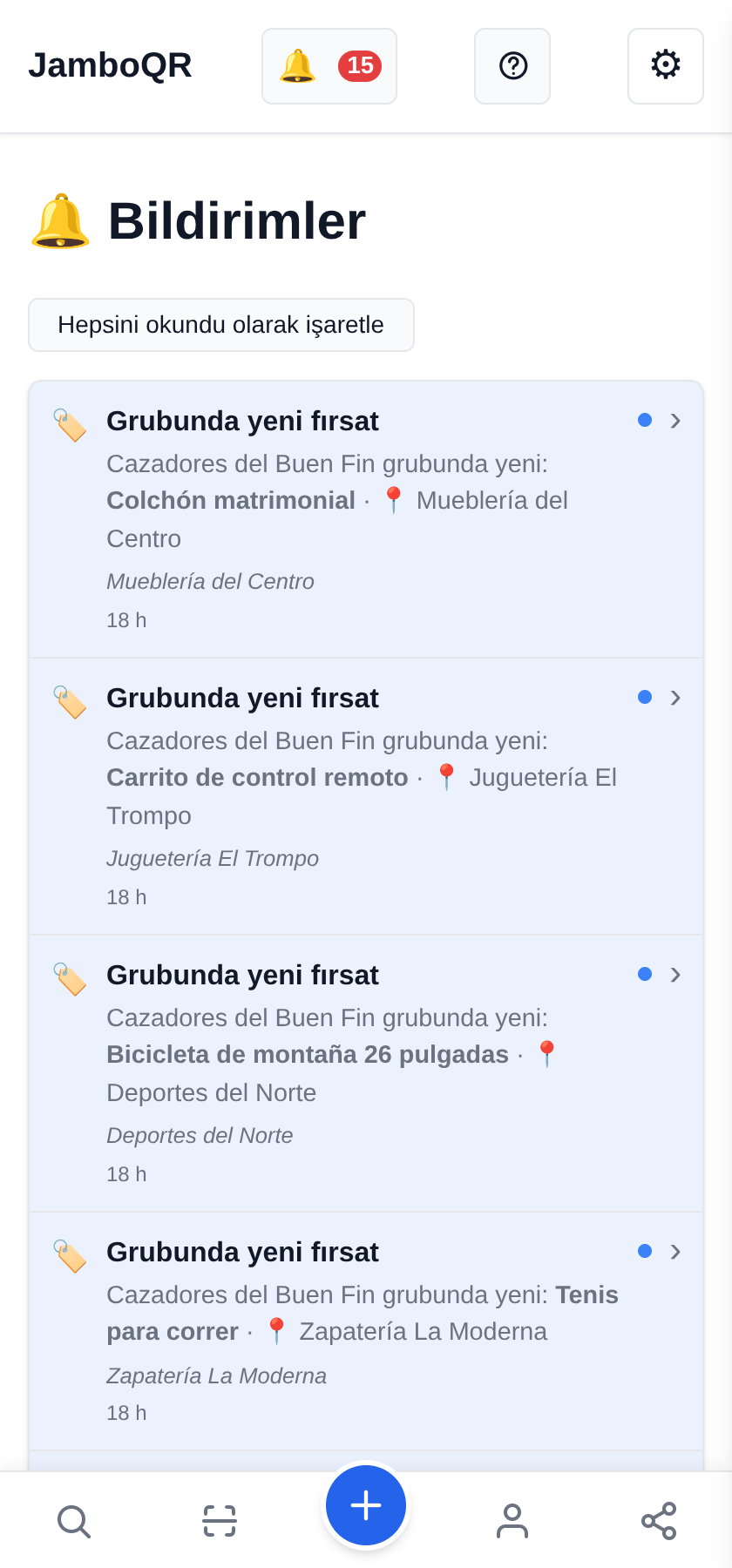Viewport: 732px width, 1568px height.
Task: Open the Tenis para correr notification text
Action: click(x=363, y=1313)
